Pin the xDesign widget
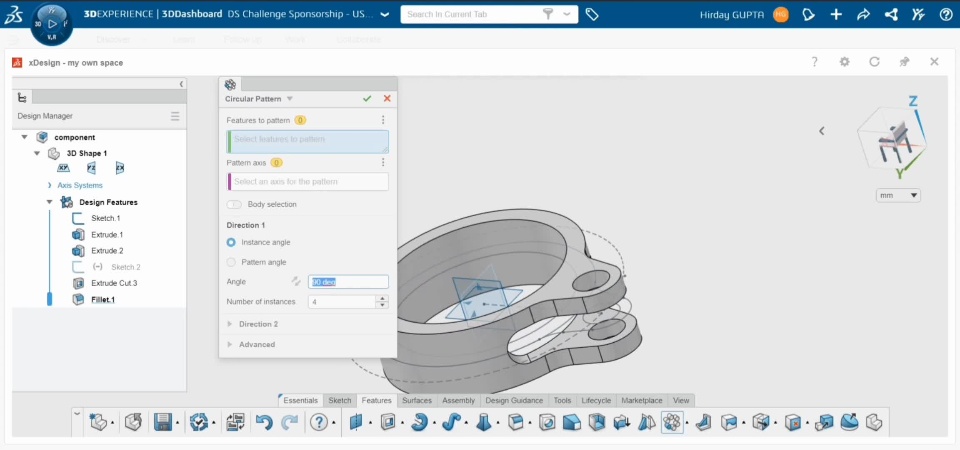Viewport: 960px width, 450px height. pos(904,62)
